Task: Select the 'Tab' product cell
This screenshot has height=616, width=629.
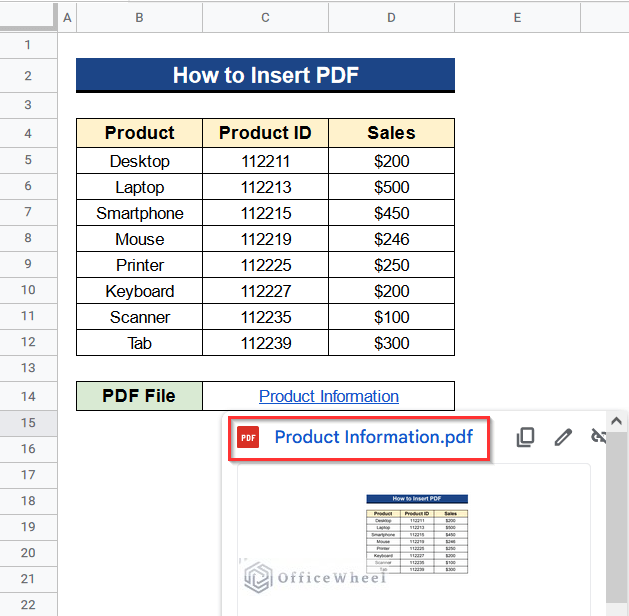Action: 140,343
